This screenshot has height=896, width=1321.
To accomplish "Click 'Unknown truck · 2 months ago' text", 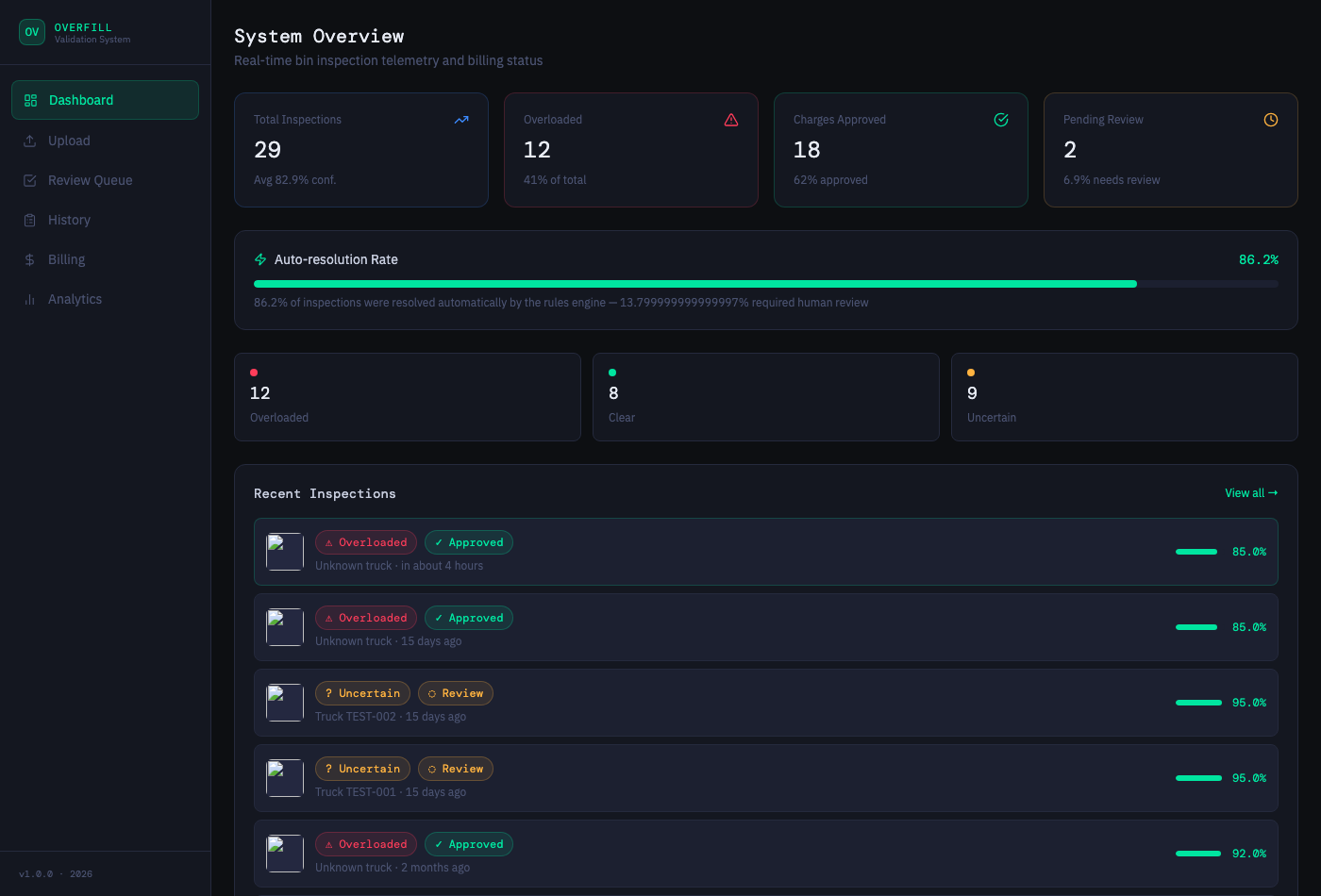I will (x=393, y=868).
